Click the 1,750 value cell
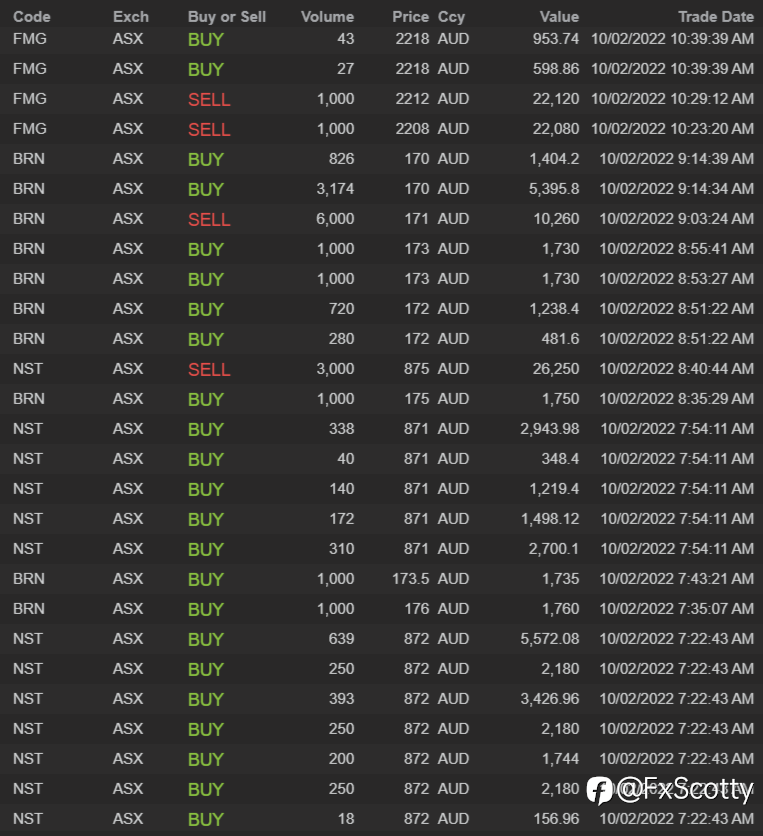The width and height of the screenshot is (763, 836). (560, 399)
